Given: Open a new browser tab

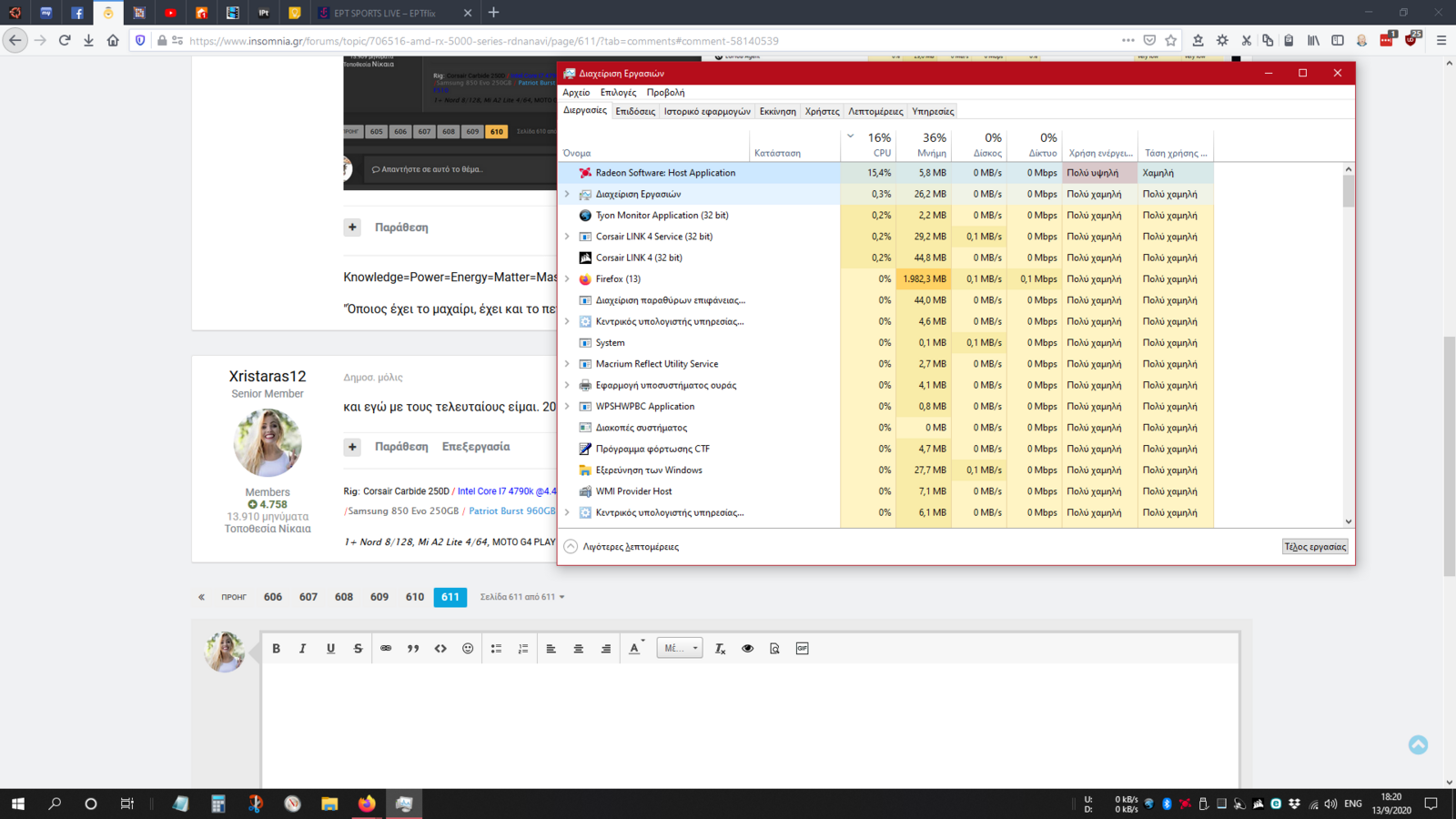Looking at the screenshot, I should click(493, 13).
